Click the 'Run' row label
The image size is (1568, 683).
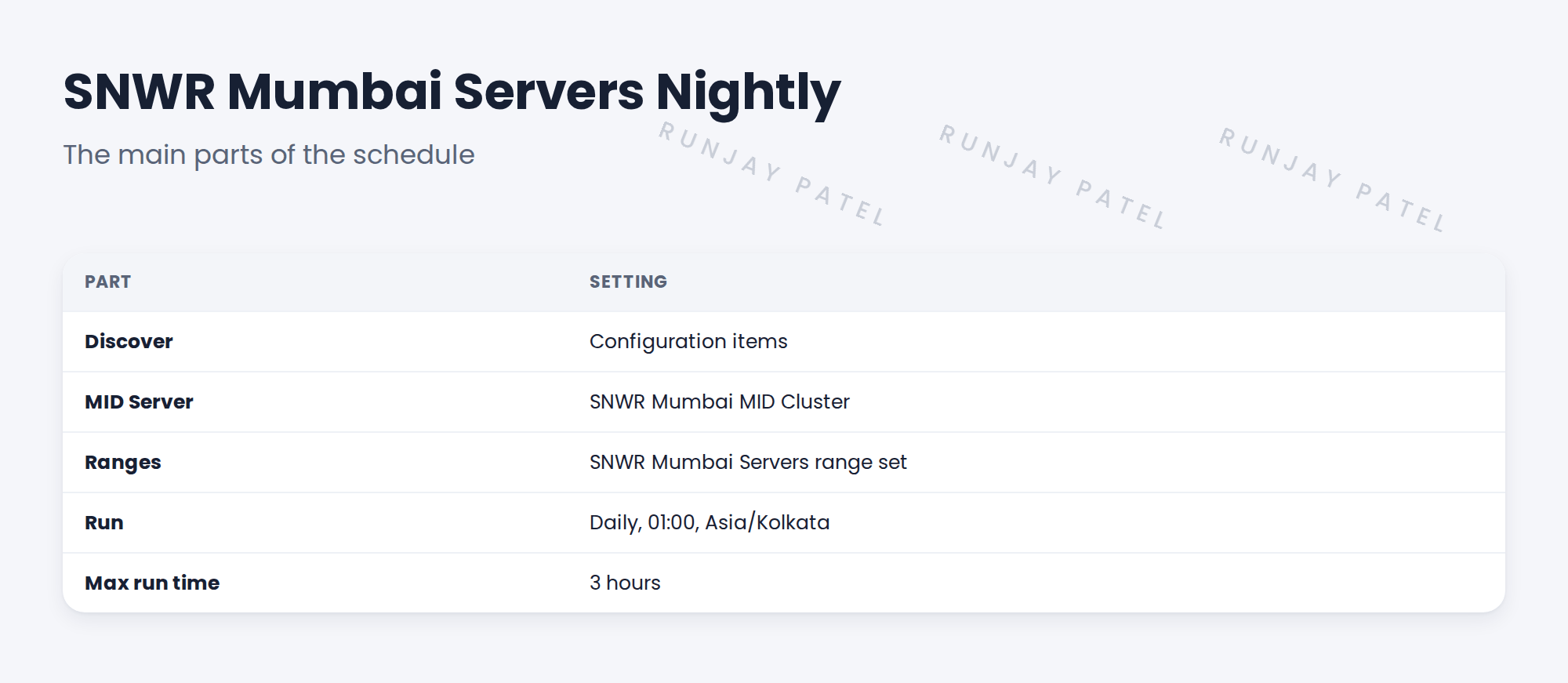tap(104, 522)
